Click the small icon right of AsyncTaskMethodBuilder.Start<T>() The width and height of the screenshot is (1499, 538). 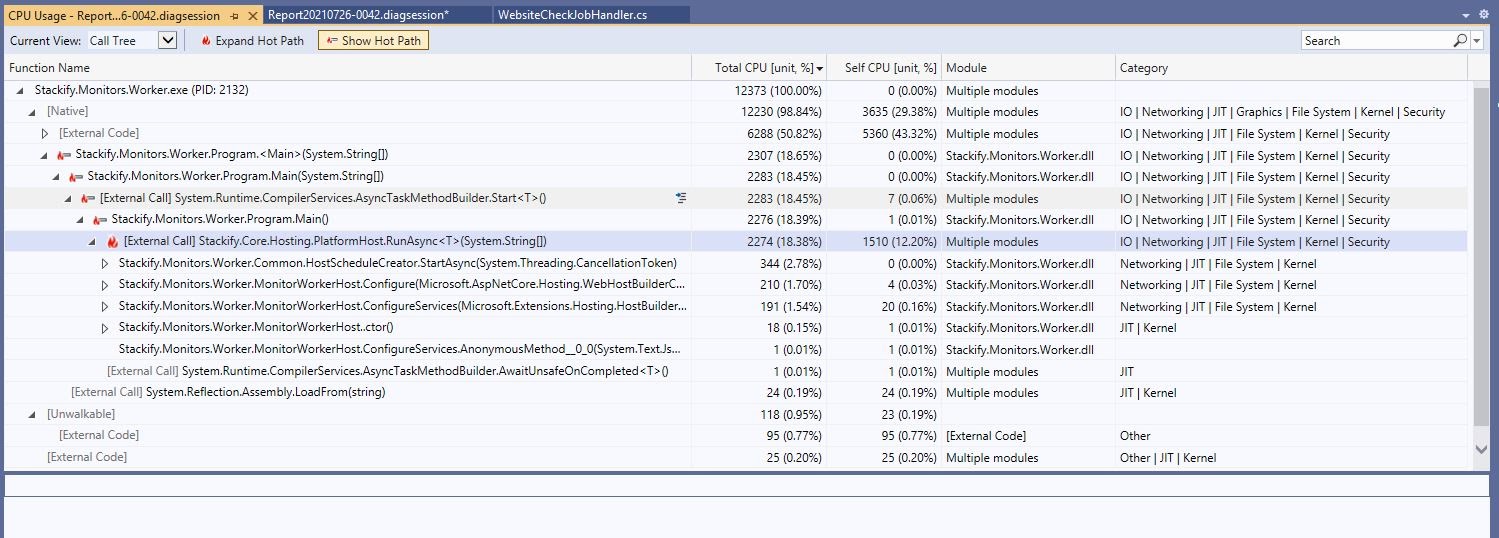point(681,198)
